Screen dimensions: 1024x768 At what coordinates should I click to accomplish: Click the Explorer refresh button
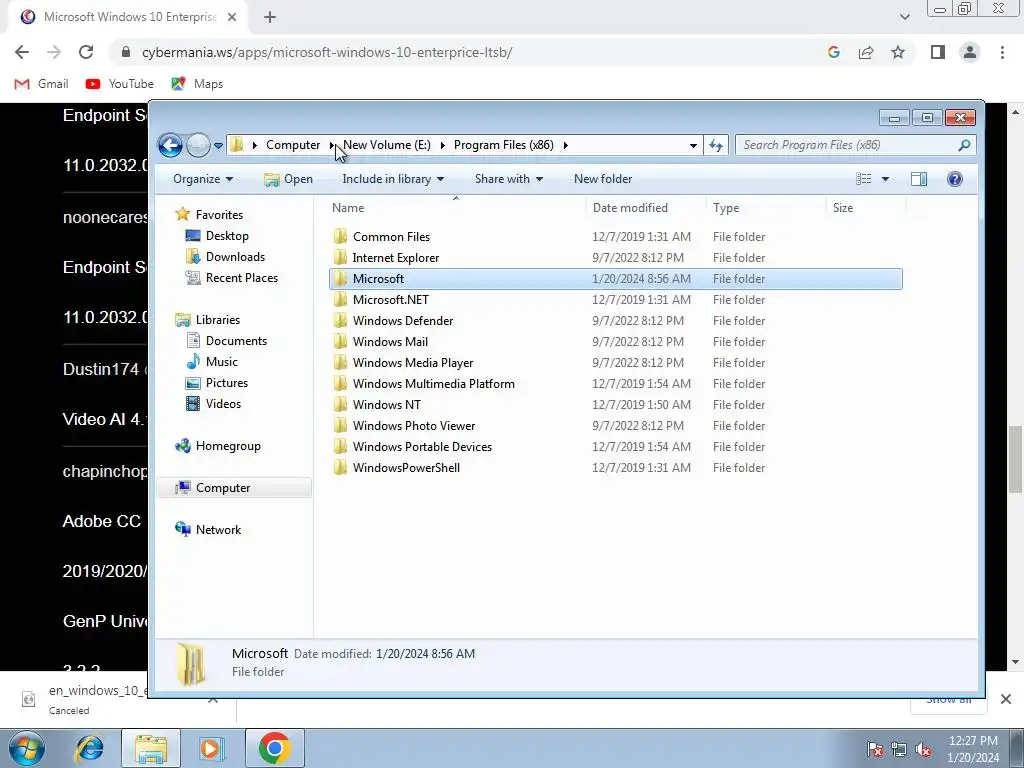click(716, 146)
